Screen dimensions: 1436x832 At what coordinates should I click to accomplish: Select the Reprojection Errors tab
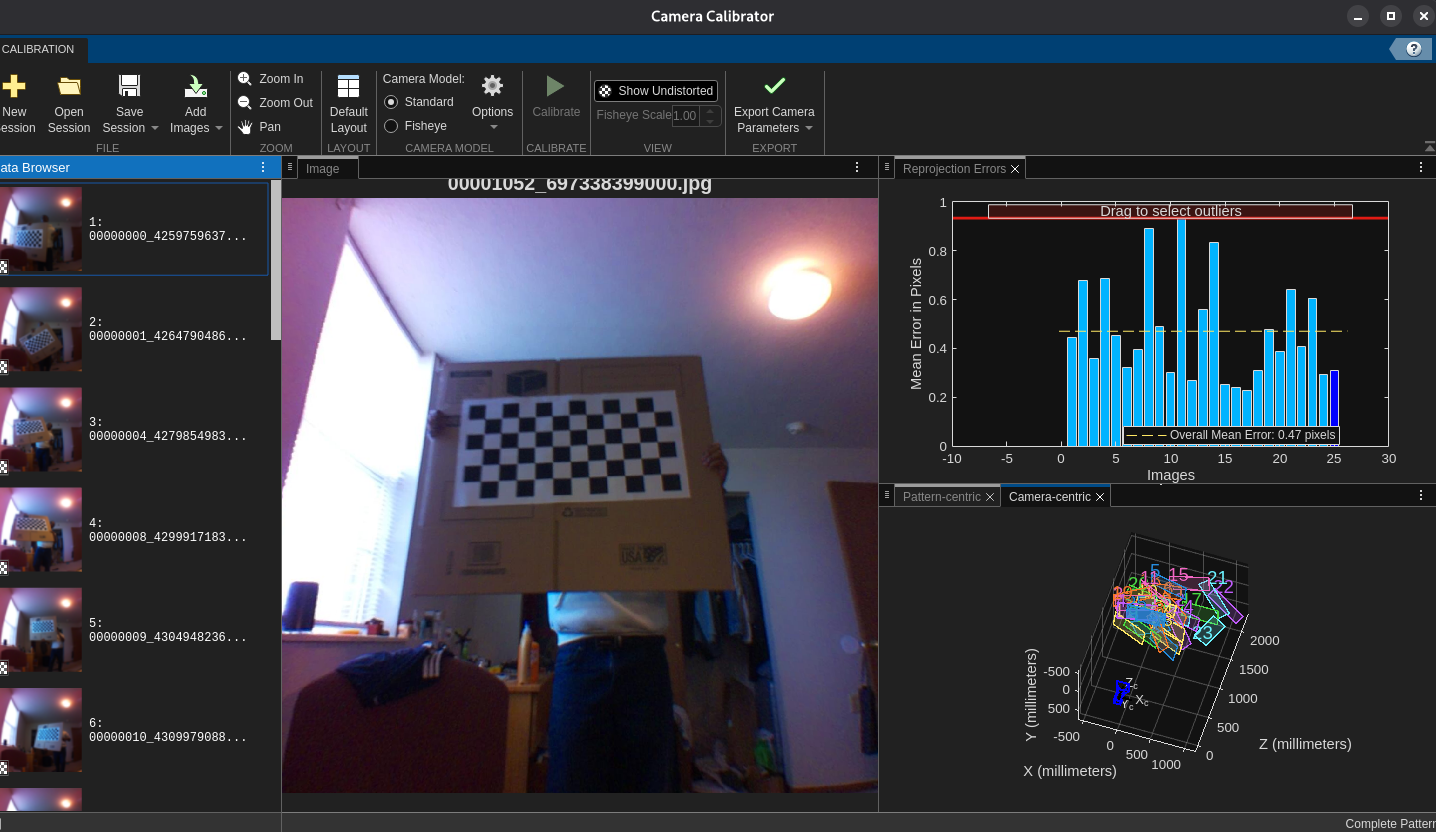[x=954, y=169]
